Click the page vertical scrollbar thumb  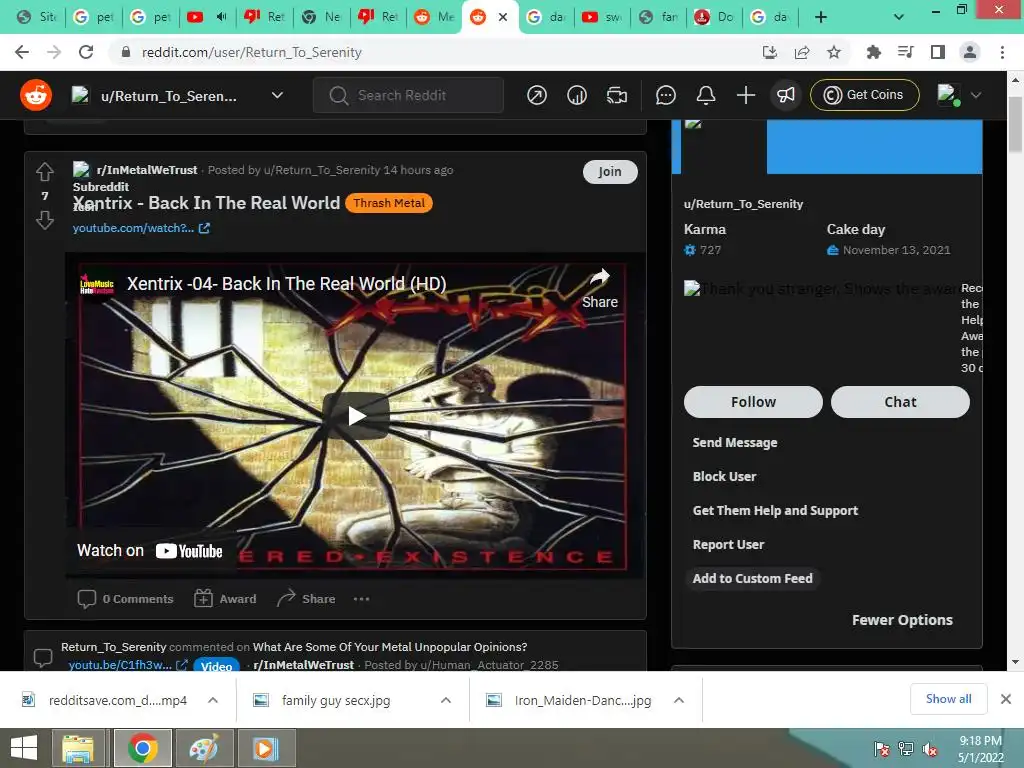coord(1016,124)
